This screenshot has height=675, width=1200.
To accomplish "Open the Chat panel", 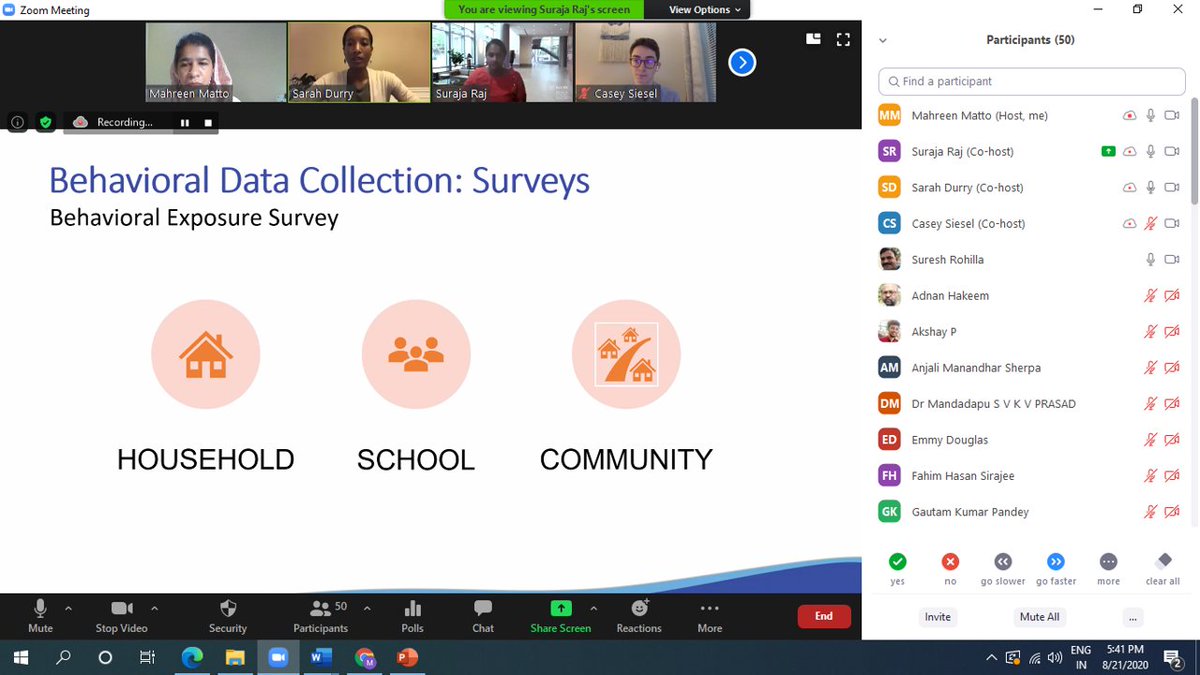I will (483, 615).
